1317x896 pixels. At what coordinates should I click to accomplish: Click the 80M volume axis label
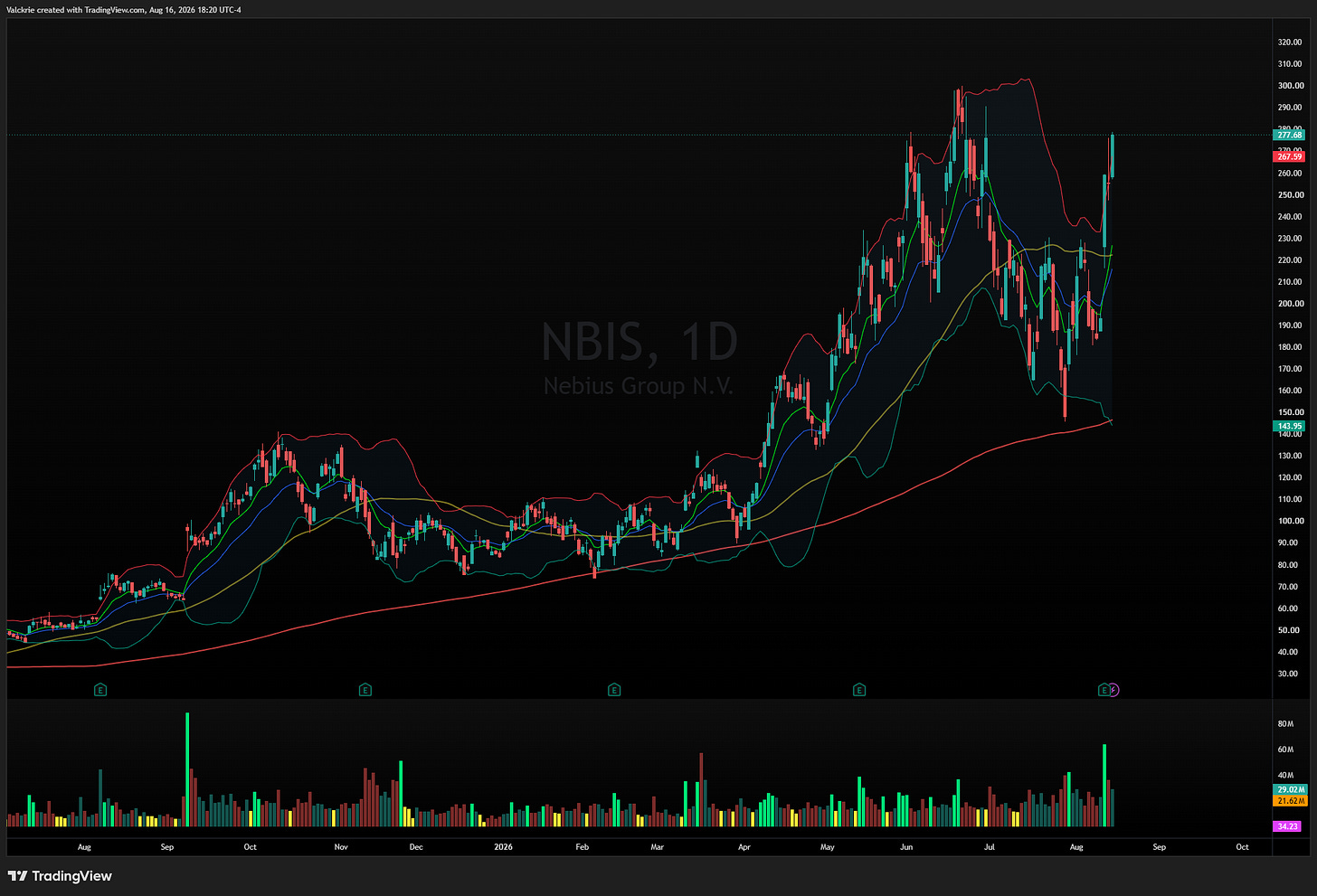[x=1285, y=724]
